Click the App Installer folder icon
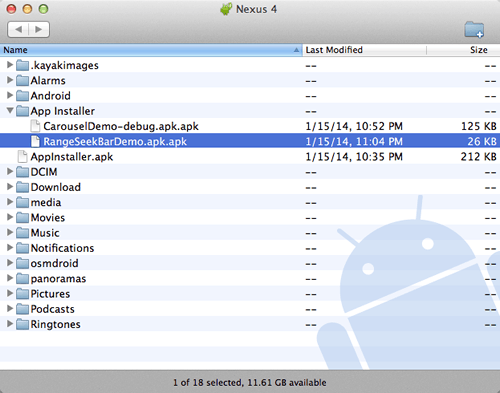 [22, 111]
